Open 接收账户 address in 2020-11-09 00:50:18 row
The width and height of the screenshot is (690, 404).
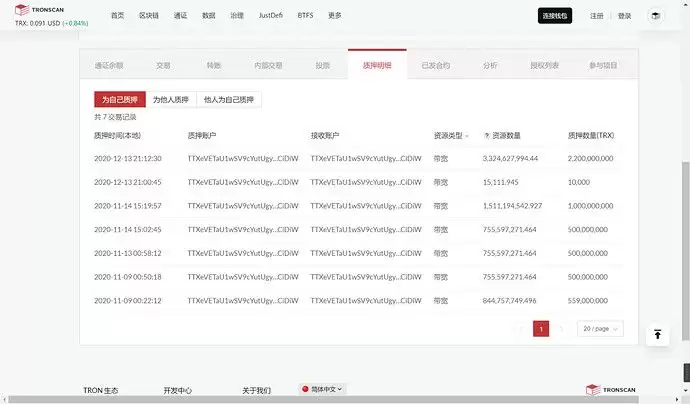click(366, 277)
